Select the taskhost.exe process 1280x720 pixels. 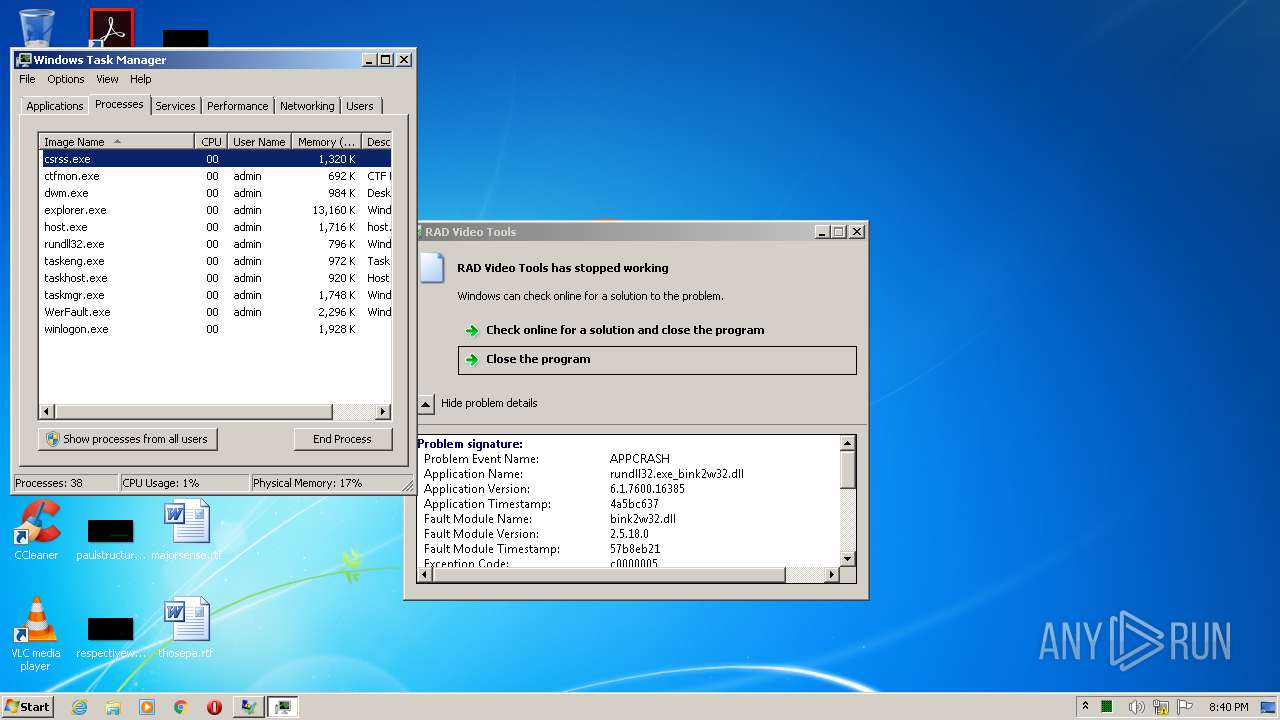pos(215,278)
